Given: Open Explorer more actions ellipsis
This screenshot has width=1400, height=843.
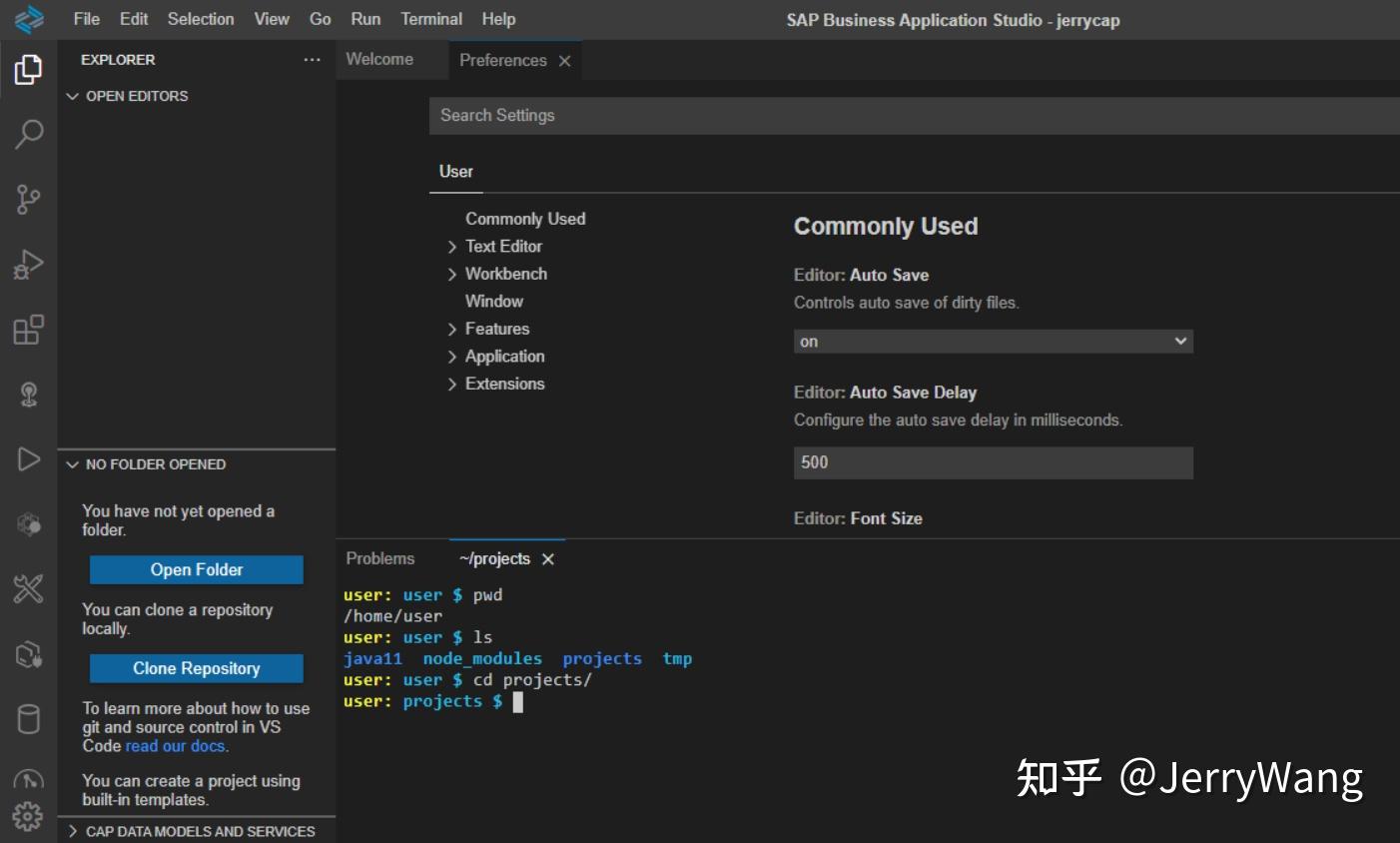Looking at the screenshot, I should (x=313, y=60).
